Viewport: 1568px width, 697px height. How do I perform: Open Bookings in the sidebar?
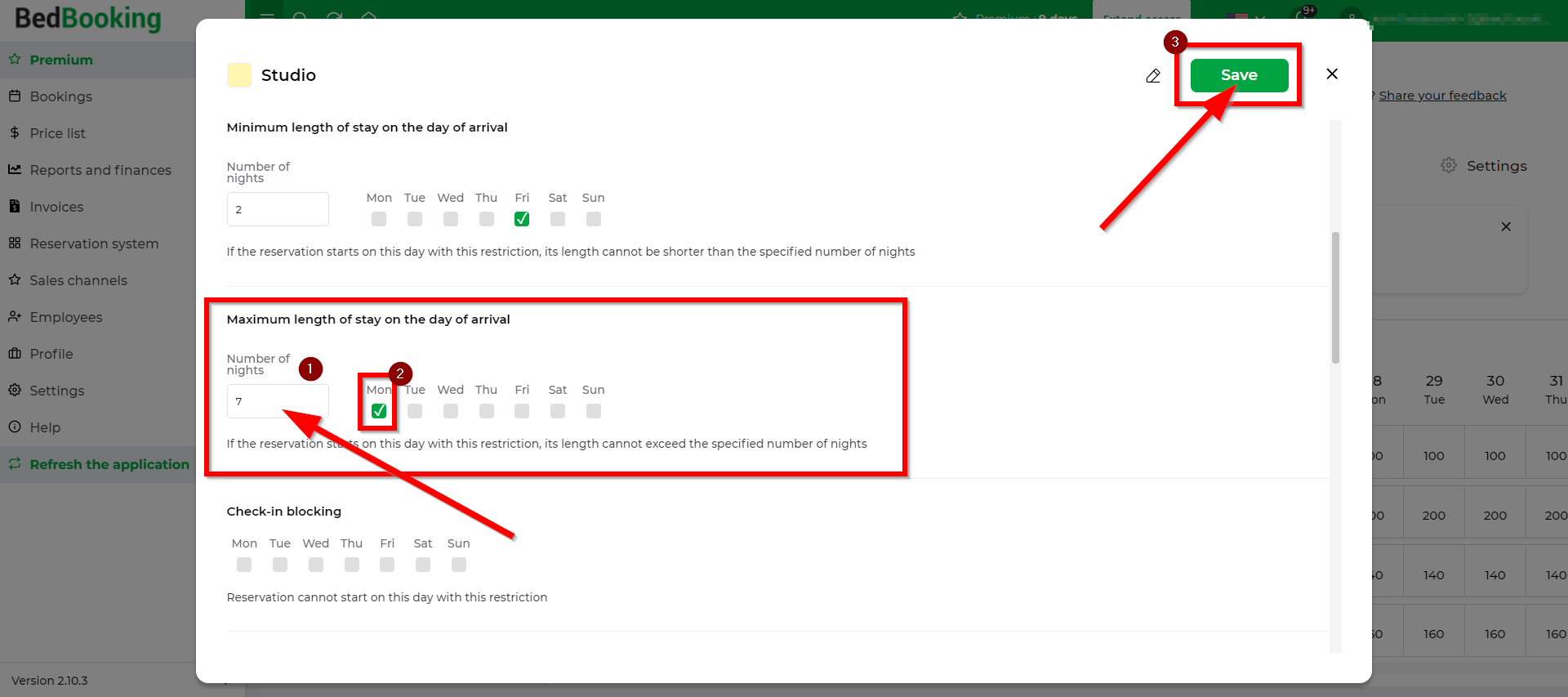[98, 96]
